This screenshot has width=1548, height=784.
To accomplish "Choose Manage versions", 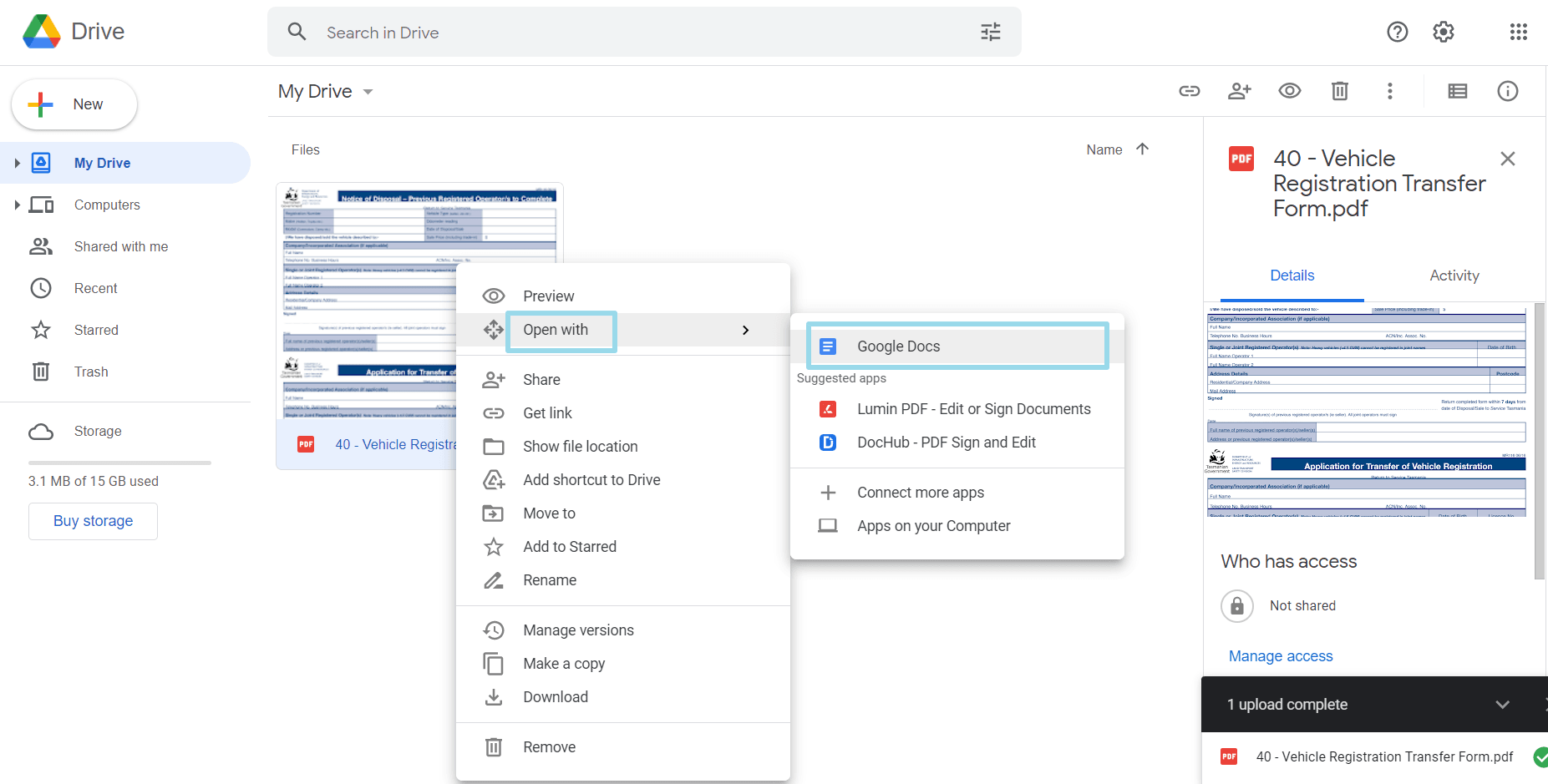I will [623, 630].
